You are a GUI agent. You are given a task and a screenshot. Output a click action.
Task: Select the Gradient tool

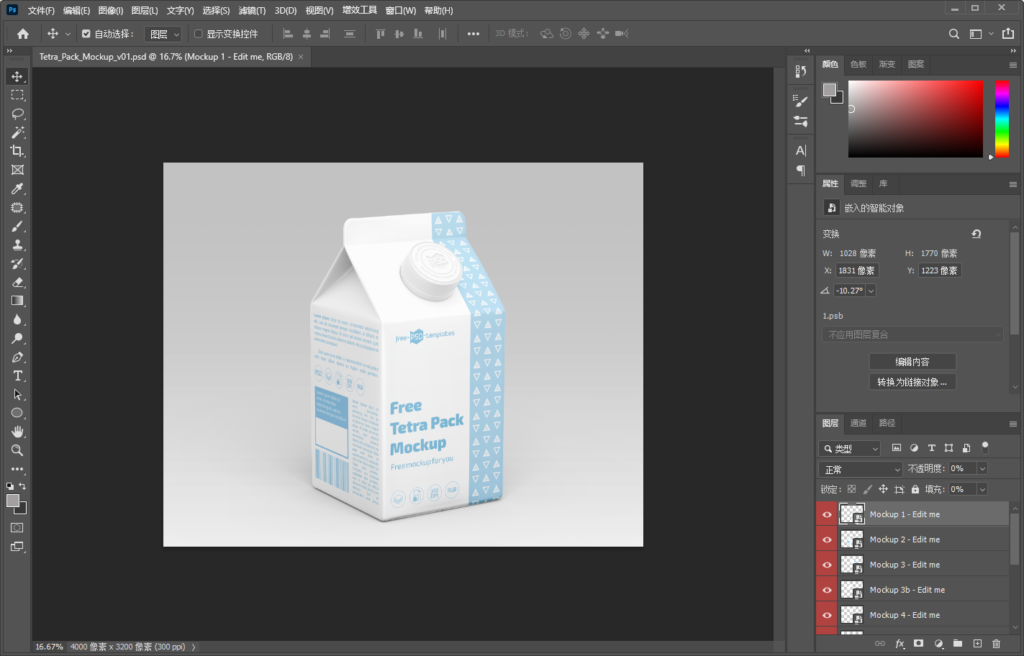click(17, 301)
